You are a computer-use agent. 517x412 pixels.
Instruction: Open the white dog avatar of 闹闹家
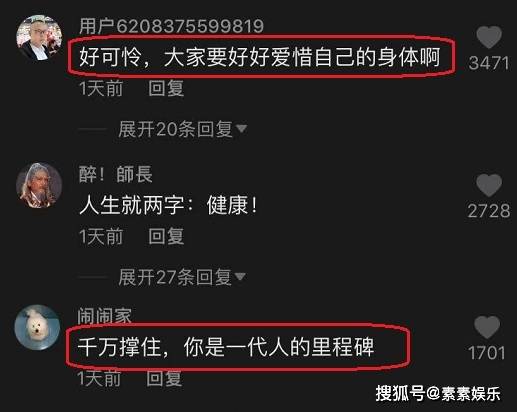(x=37, y=327)
